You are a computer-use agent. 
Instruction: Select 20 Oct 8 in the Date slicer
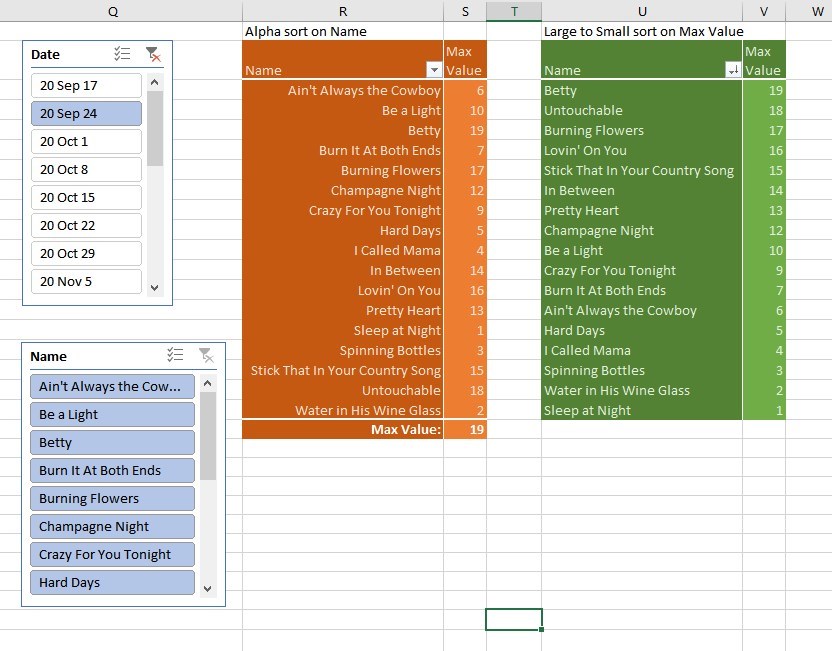(86, 170)
